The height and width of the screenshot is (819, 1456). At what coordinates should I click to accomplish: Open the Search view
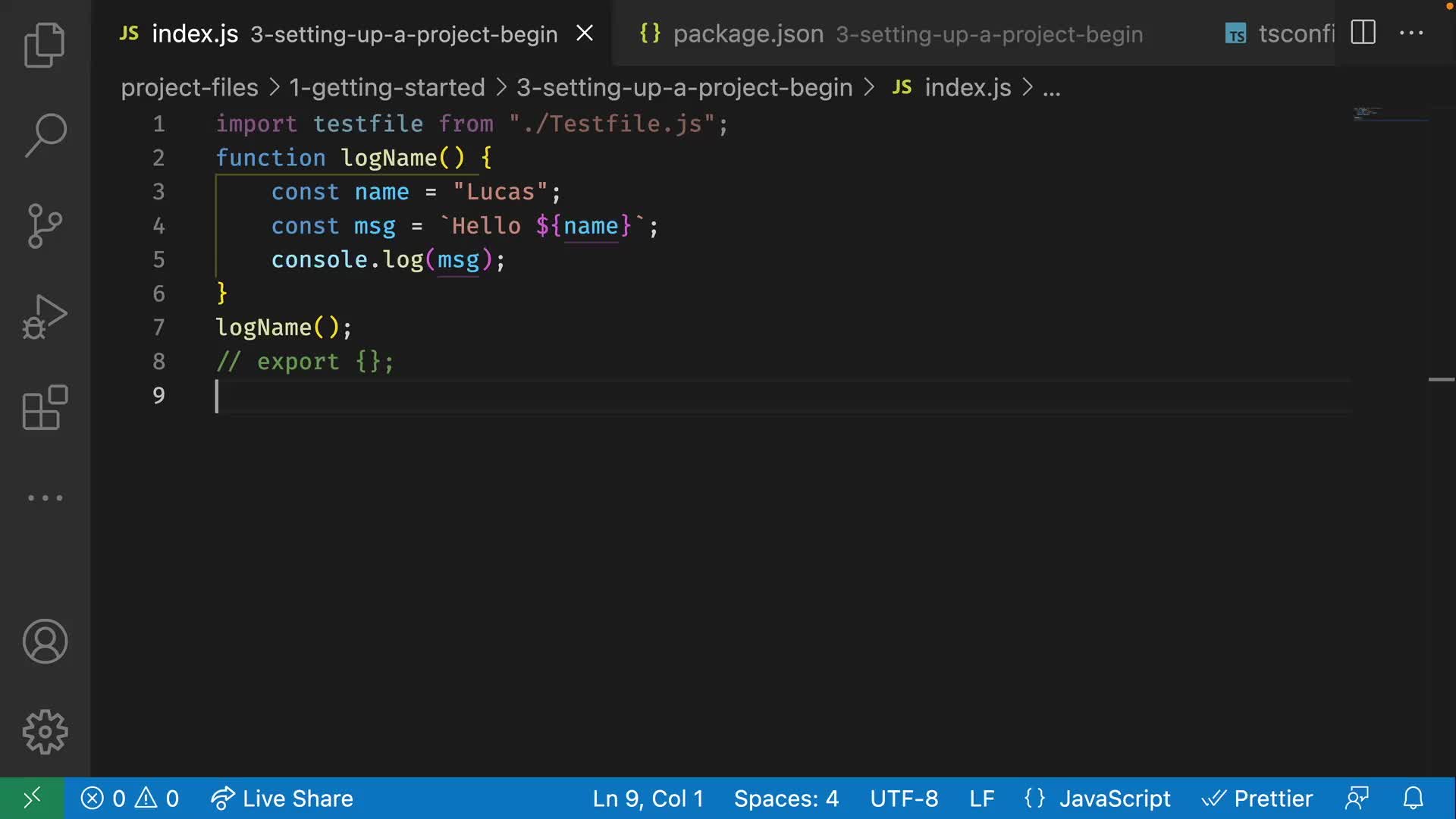coord(45,136)
